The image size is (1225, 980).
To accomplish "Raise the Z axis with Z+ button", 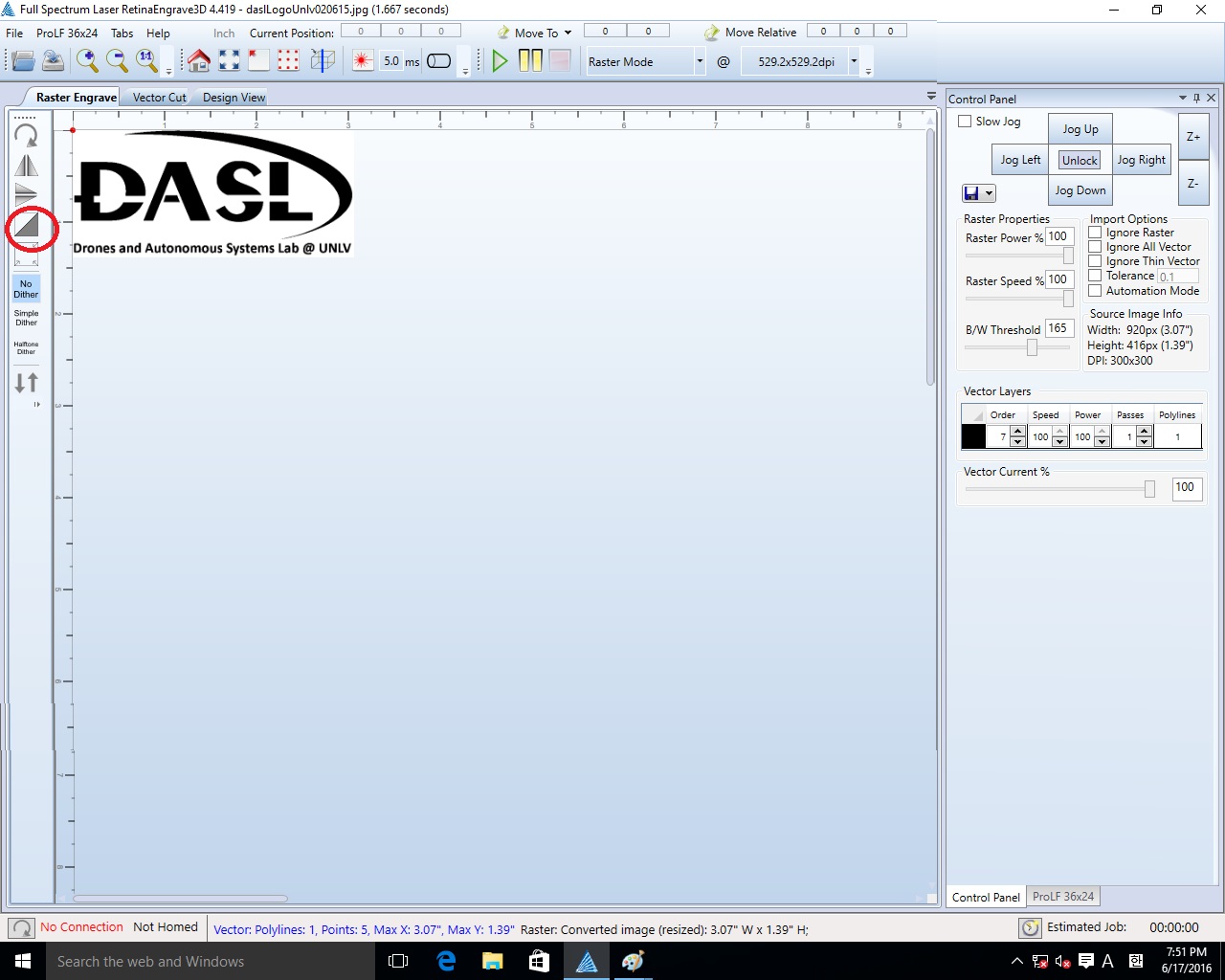I will [1193, 137].
